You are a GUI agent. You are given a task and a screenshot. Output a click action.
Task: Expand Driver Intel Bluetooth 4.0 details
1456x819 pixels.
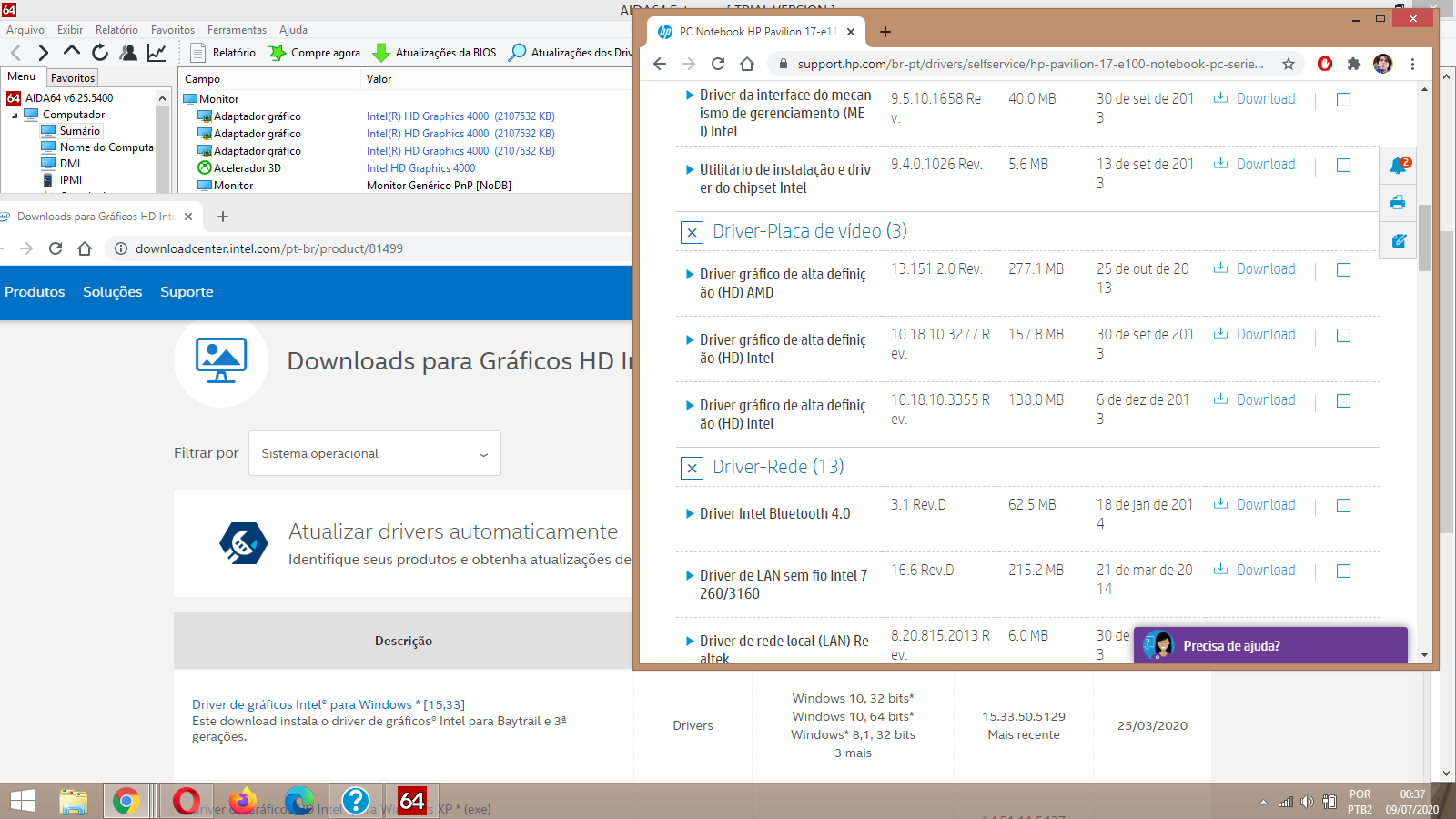[690, 513]
